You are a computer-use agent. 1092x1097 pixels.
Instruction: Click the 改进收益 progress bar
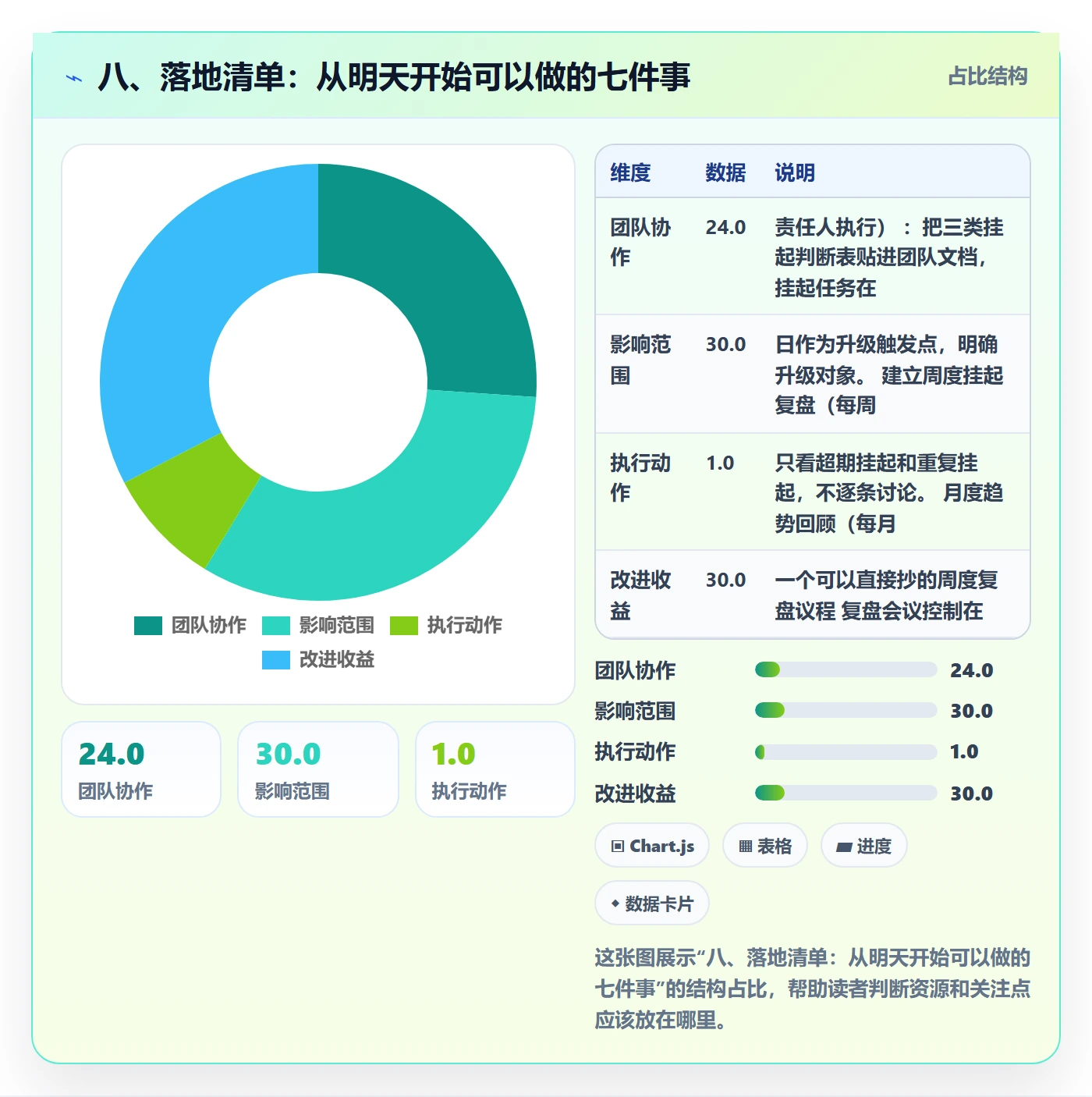pyautogui.click(x=846, y=793)
